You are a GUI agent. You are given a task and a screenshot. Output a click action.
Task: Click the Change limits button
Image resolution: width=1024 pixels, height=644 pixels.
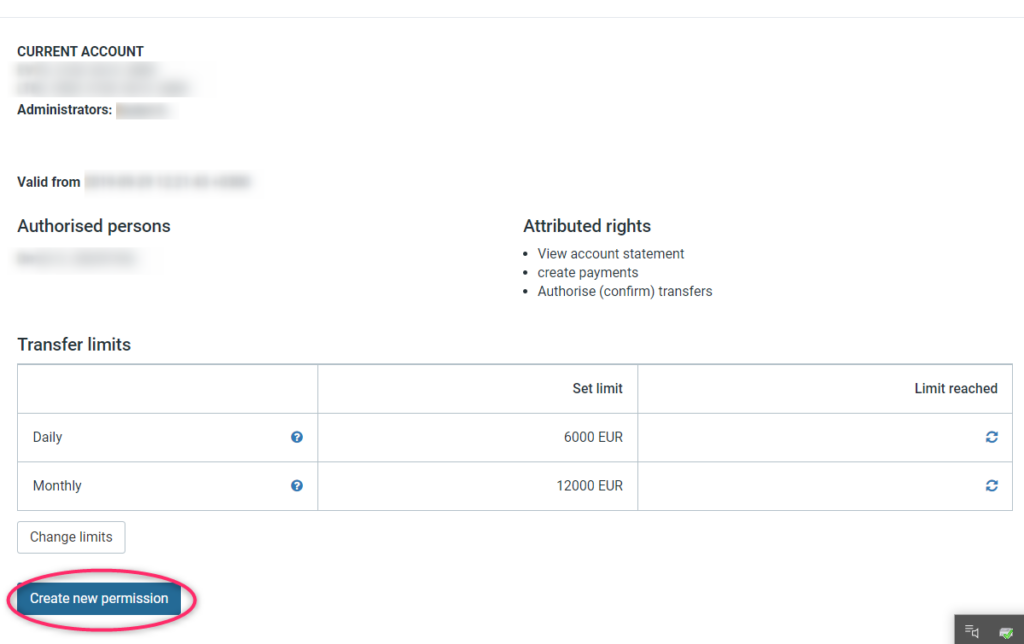pyautogui.click(x=71, y=537)
